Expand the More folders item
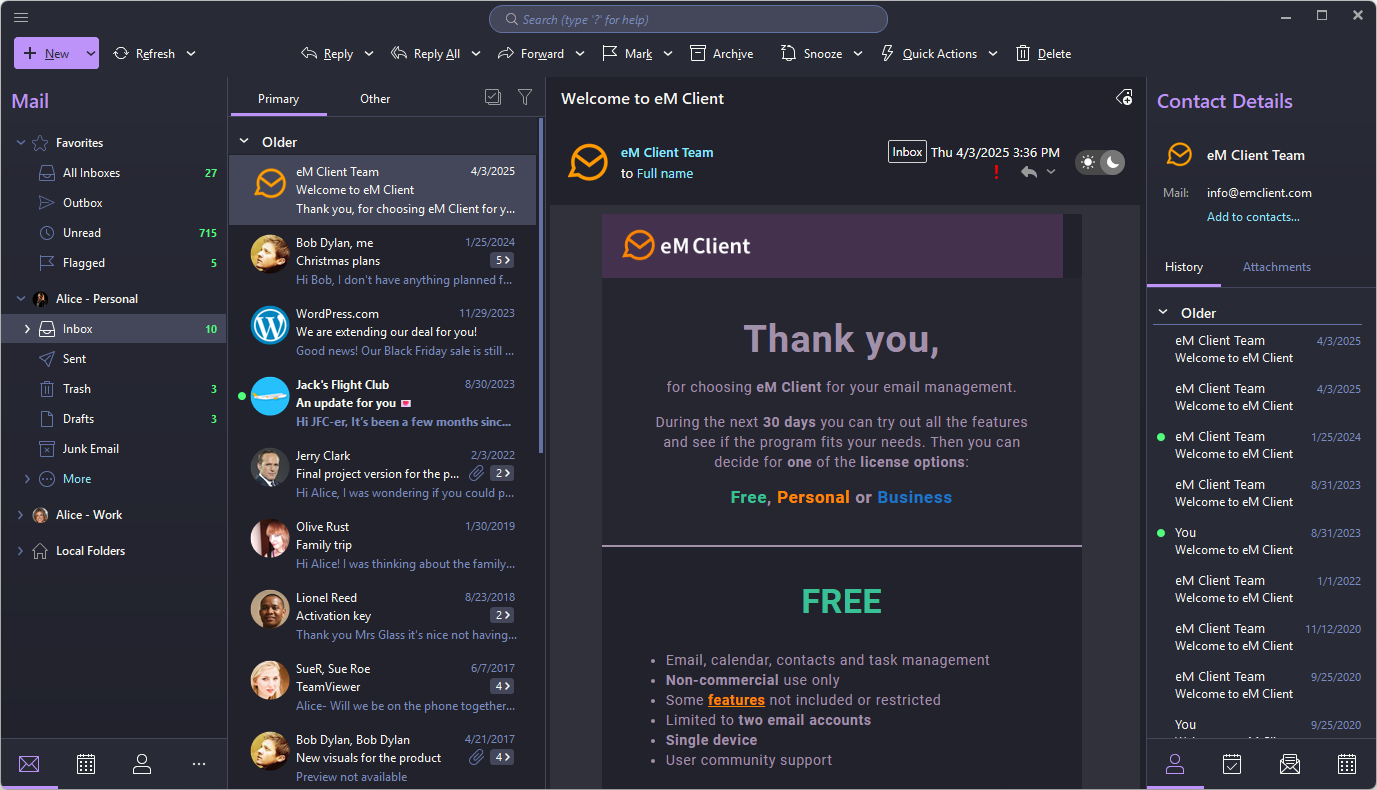Image resolution: width=1377 pixels, height=790 pixels. click(x=27, y=479)
